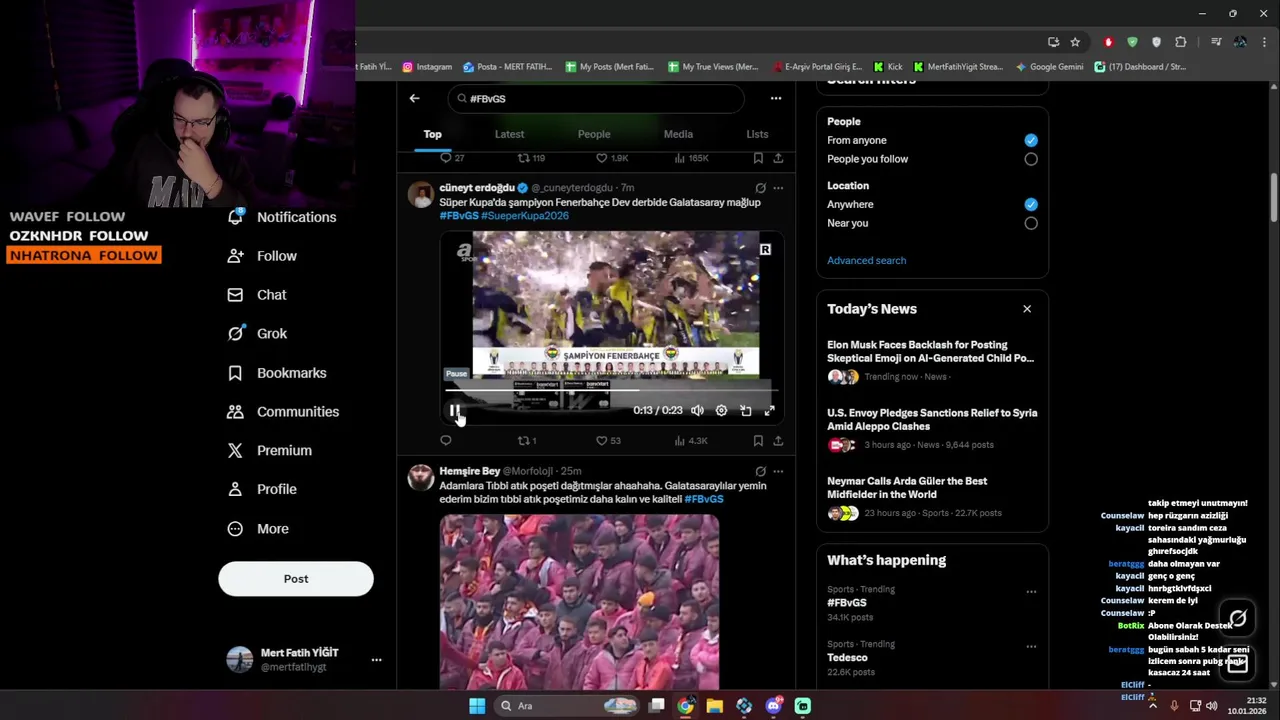Repost cüneyt erdoğdu's post

[x=527, y=440]
